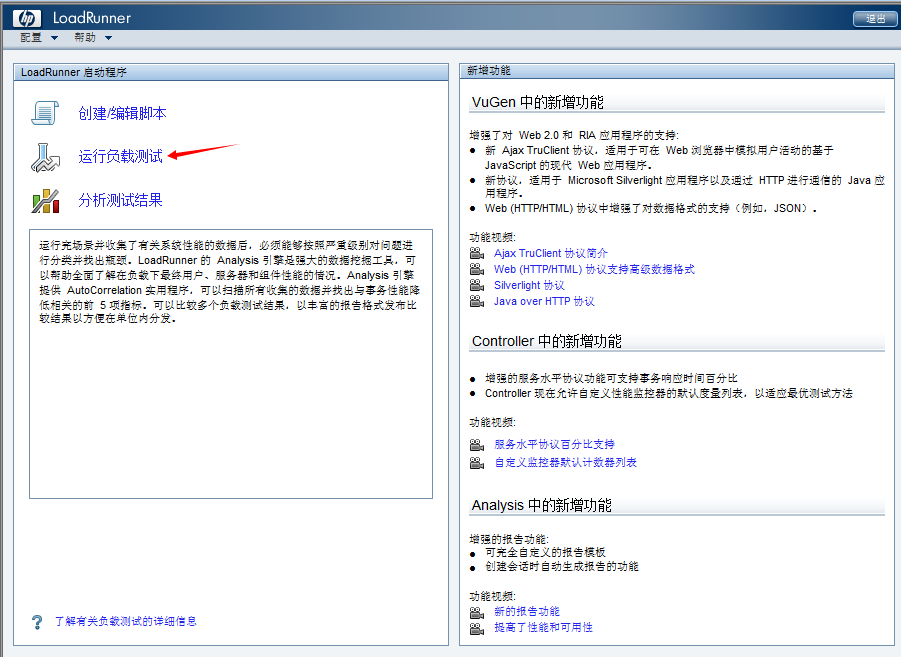This screenshot has height=657, width=901.
Task: Click the Analysis description text box
Action: click(x=231, y=364)
